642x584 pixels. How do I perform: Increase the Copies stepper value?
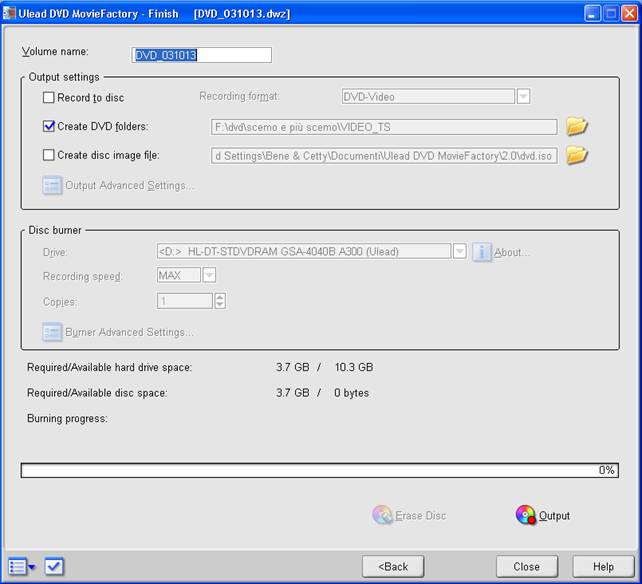point(220,297)
